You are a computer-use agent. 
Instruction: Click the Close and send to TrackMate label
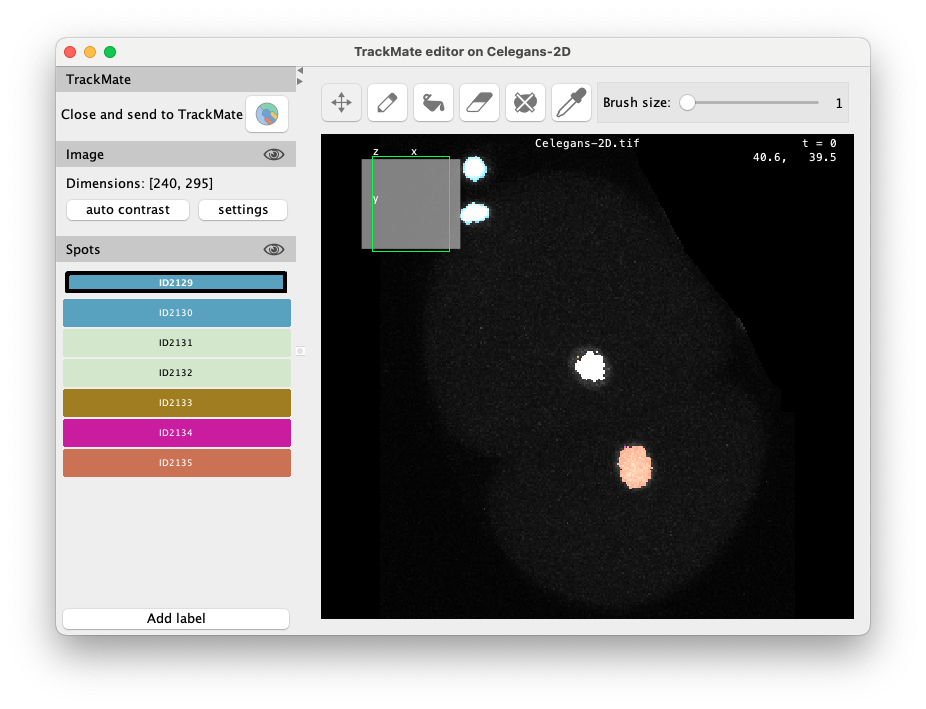(152, 115)
